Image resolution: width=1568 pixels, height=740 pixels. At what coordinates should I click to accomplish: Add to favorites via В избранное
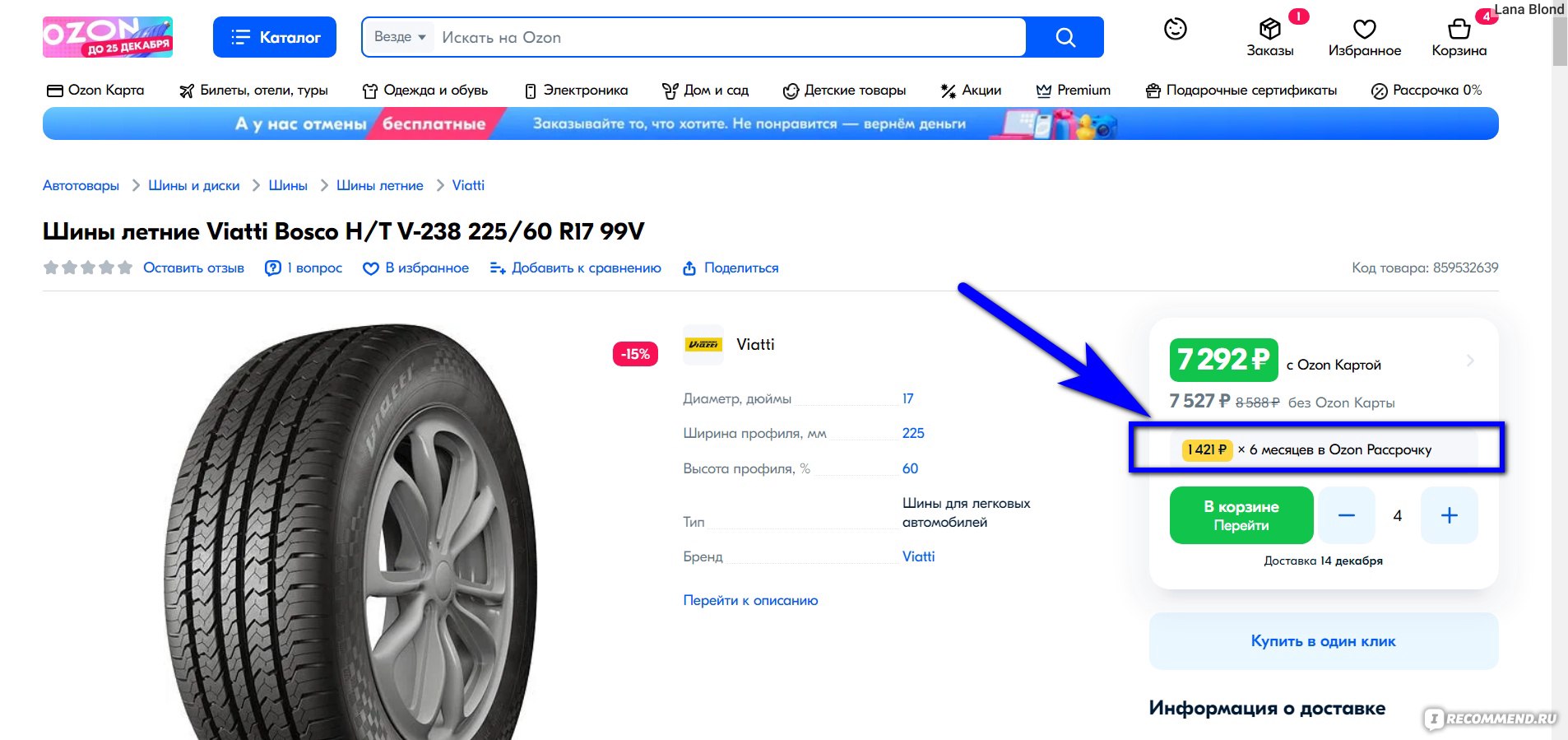tap(415, 268)
